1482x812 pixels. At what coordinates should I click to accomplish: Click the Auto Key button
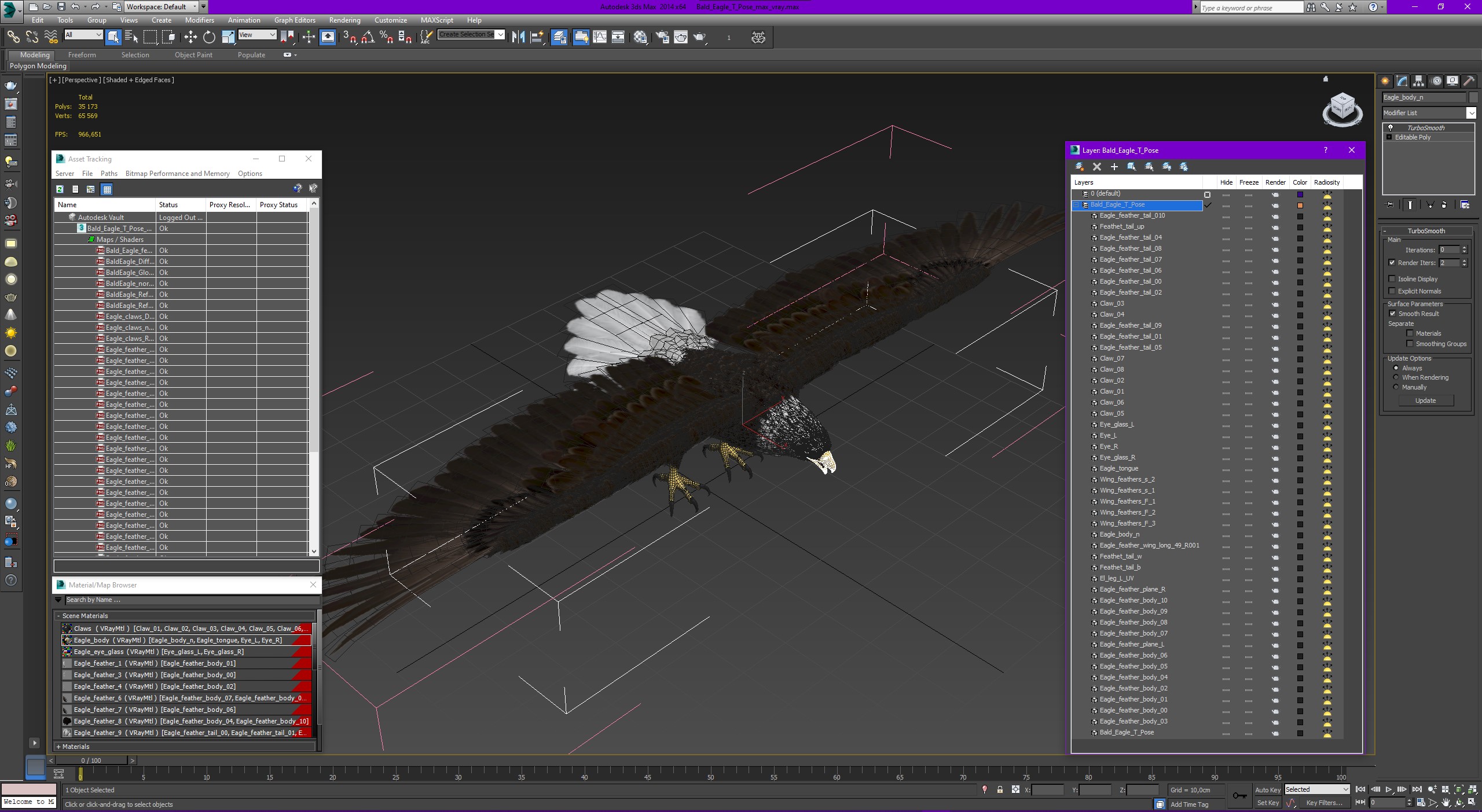[1267, 790]
